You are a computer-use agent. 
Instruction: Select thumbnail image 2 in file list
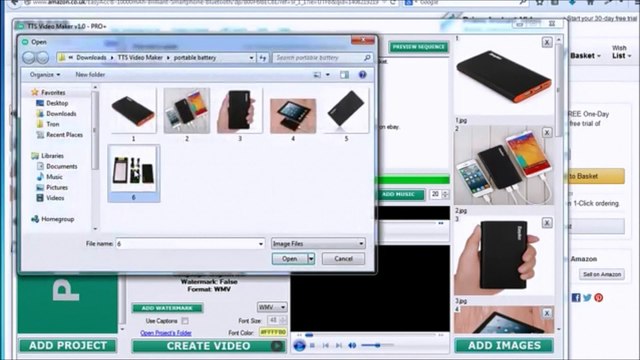[187, 115]
